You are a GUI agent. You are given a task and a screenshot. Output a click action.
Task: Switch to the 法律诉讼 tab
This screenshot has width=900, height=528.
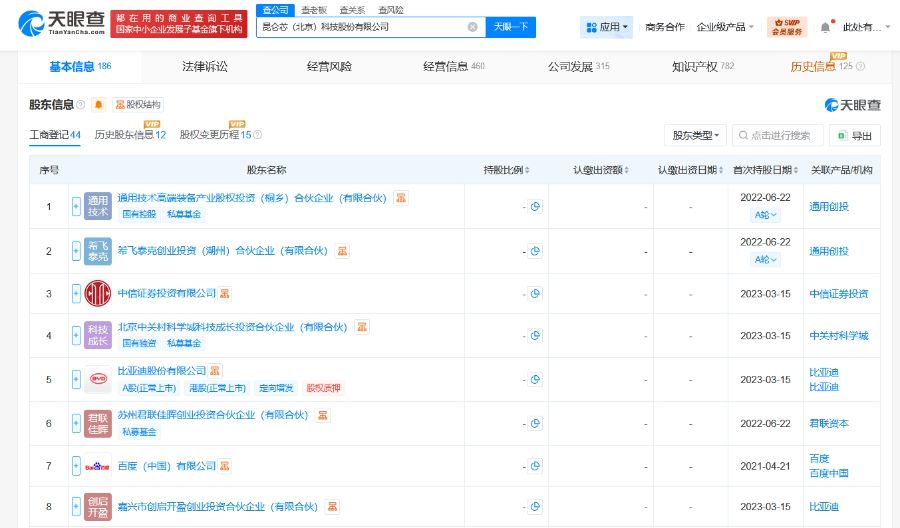204,66
